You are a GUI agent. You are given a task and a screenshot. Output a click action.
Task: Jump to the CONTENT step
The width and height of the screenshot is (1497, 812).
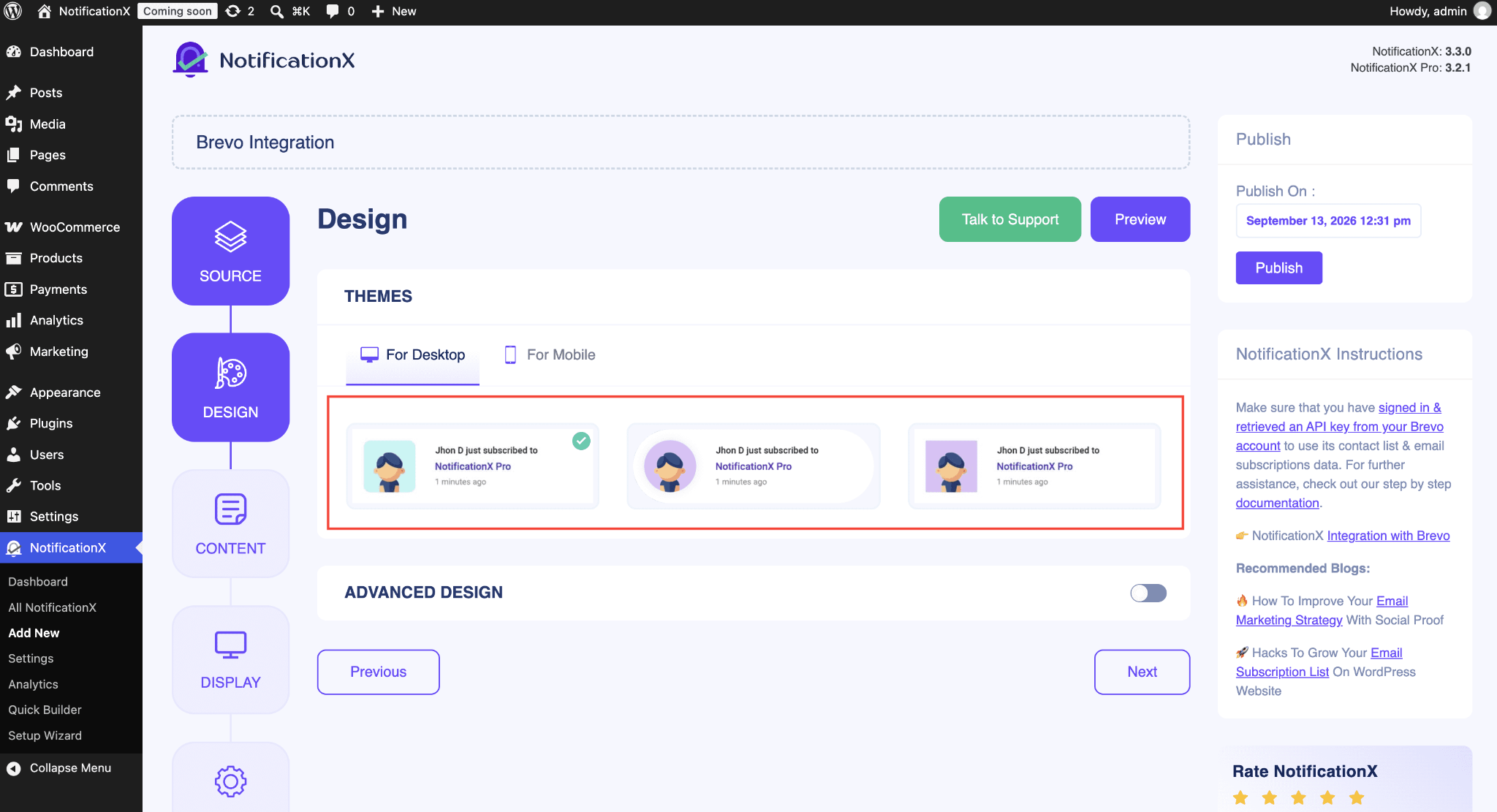[230, 523]
